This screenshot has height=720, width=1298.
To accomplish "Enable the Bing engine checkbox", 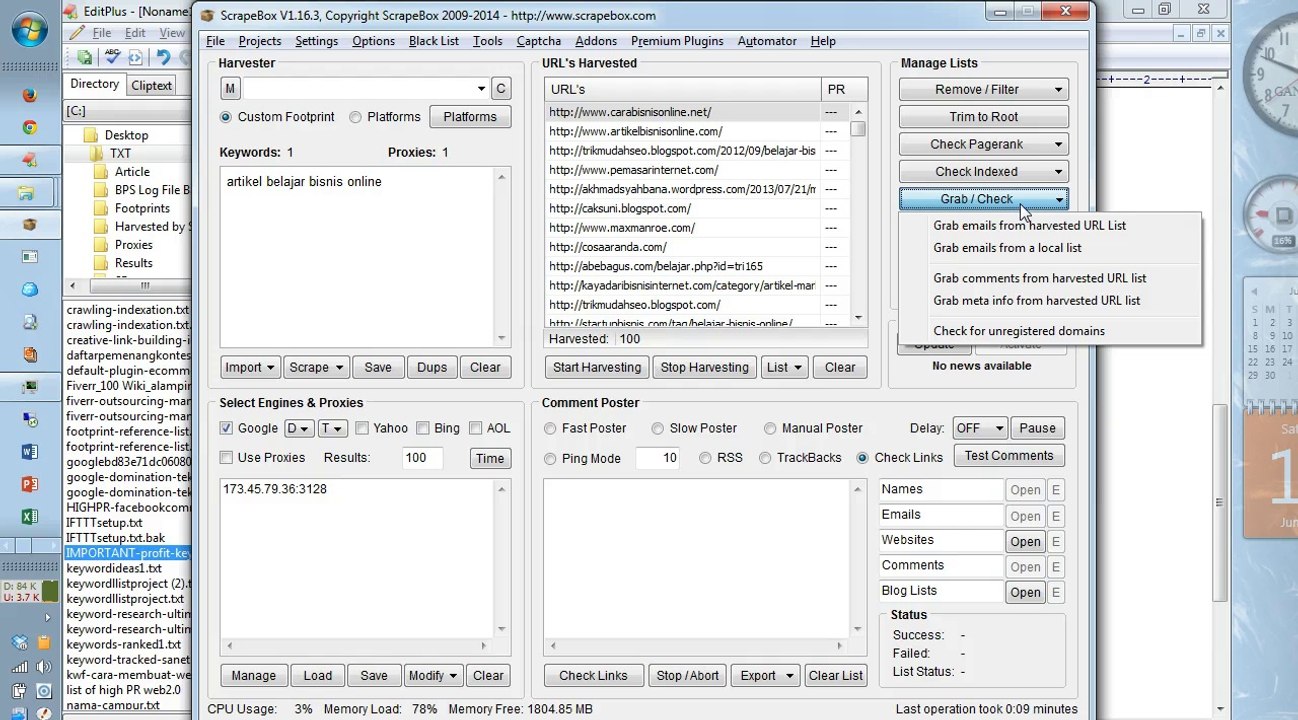I will 423,428.
